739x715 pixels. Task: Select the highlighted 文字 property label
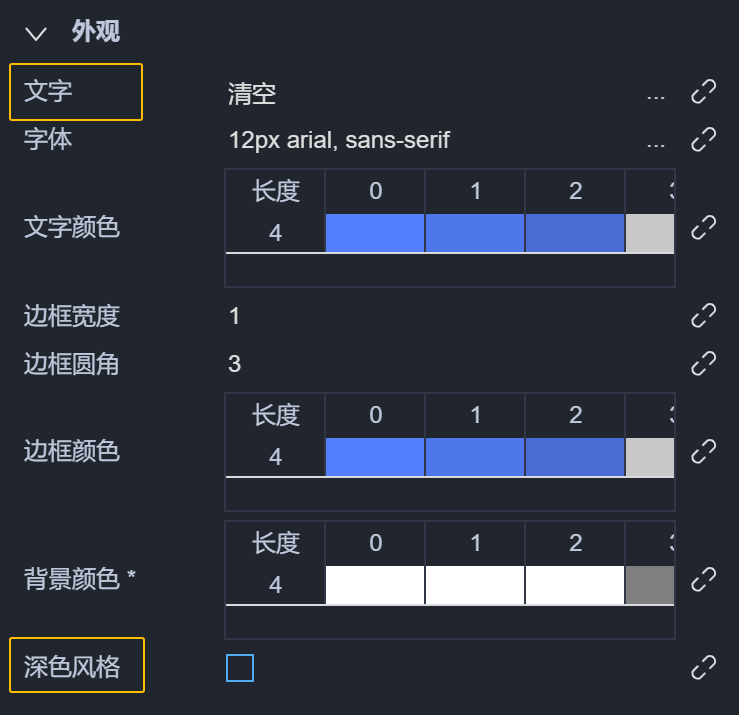(x=76, y=92)
